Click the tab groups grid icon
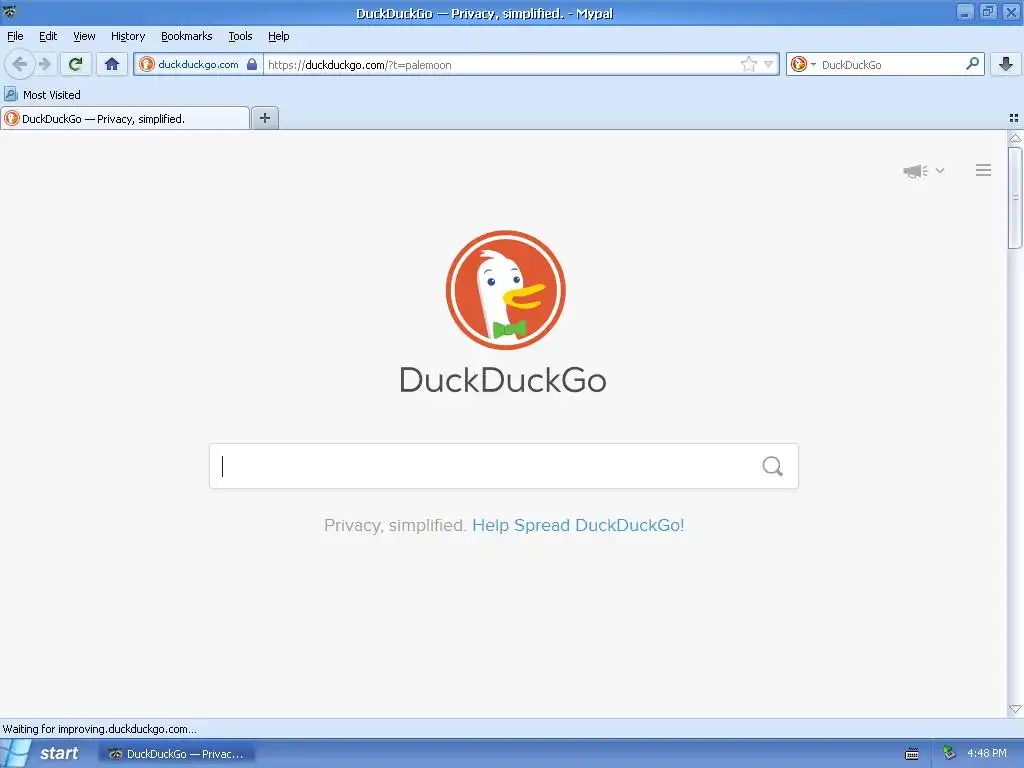Image resolution: width=1024 pixels, height=768 pixels. click(1014, 118)
